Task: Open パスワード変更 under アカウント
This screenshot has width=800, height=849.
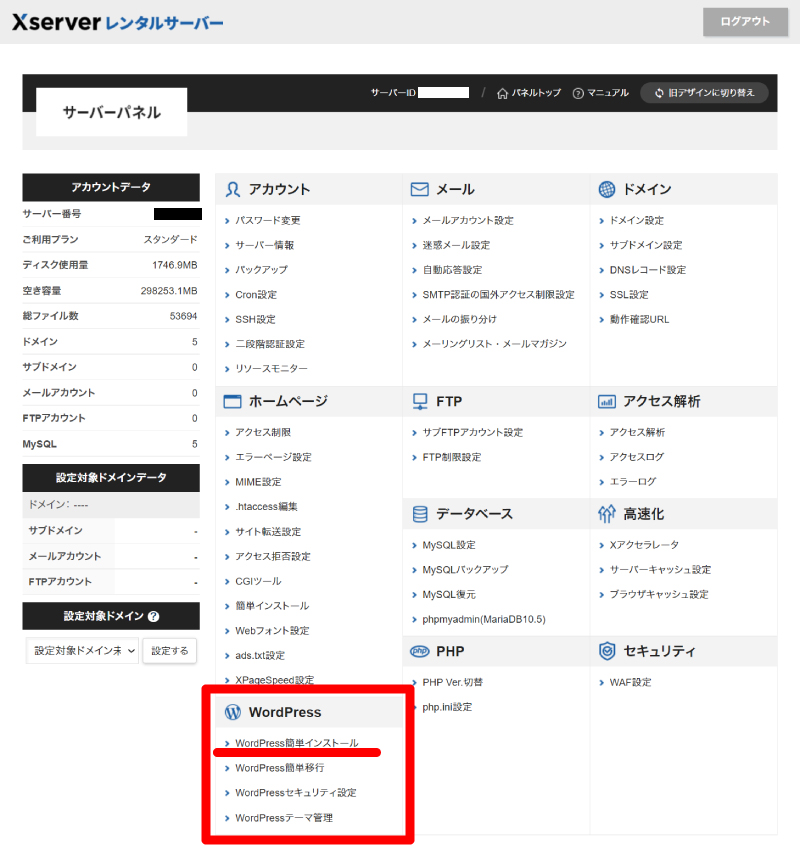Action: point(268,220)
